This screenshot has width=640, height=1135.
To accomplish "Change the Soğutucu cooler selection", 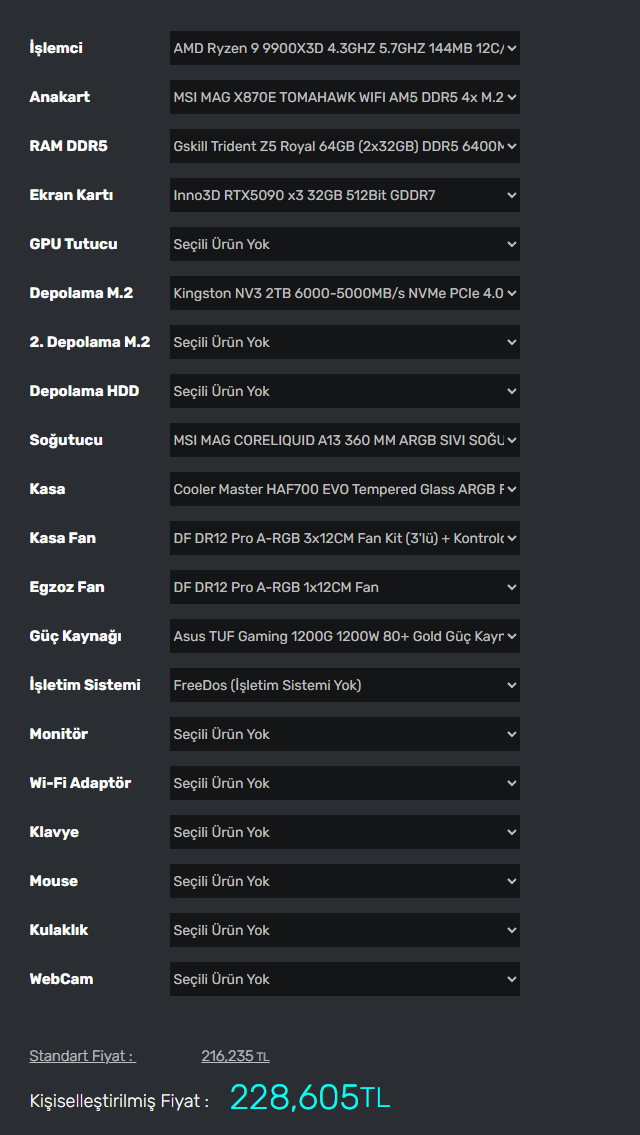I will 344,440.
